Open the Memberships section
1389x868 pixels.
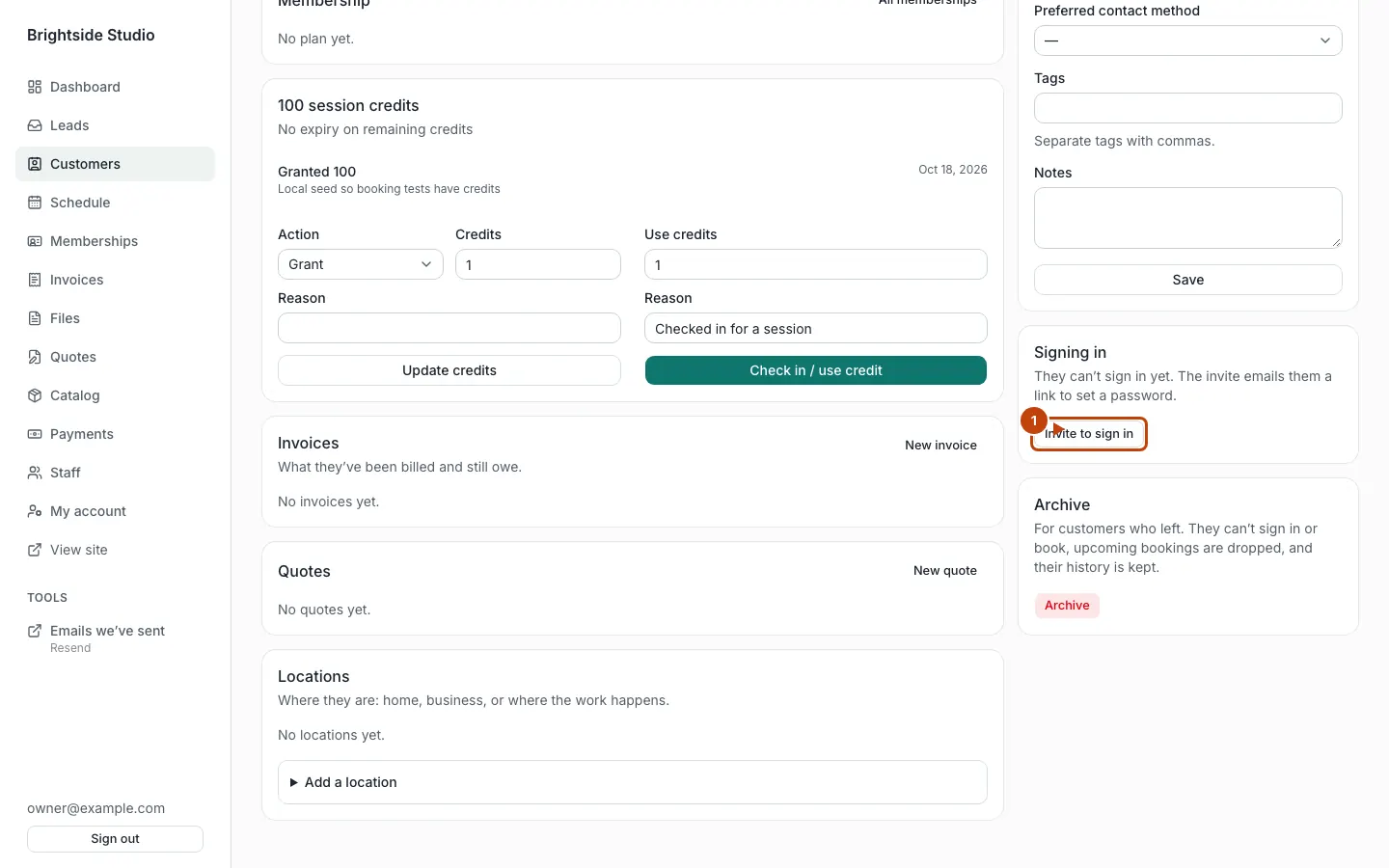(115, 241)
